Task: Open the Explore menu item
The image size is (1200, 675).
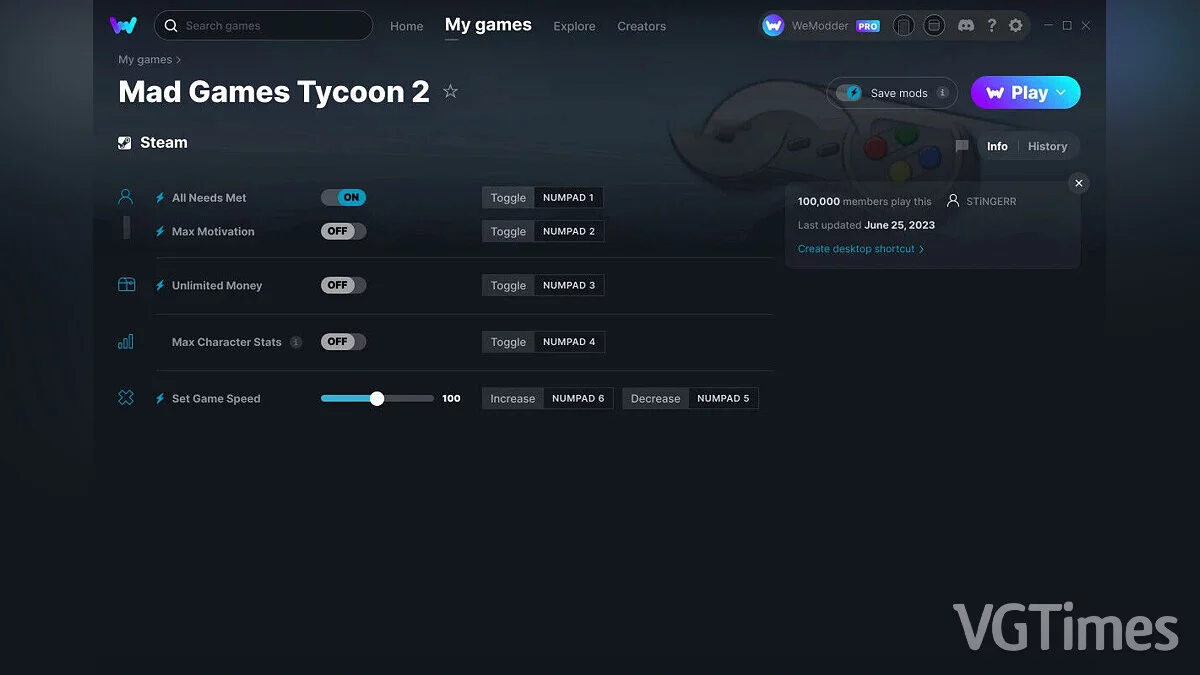Action: tap(574, 26)
